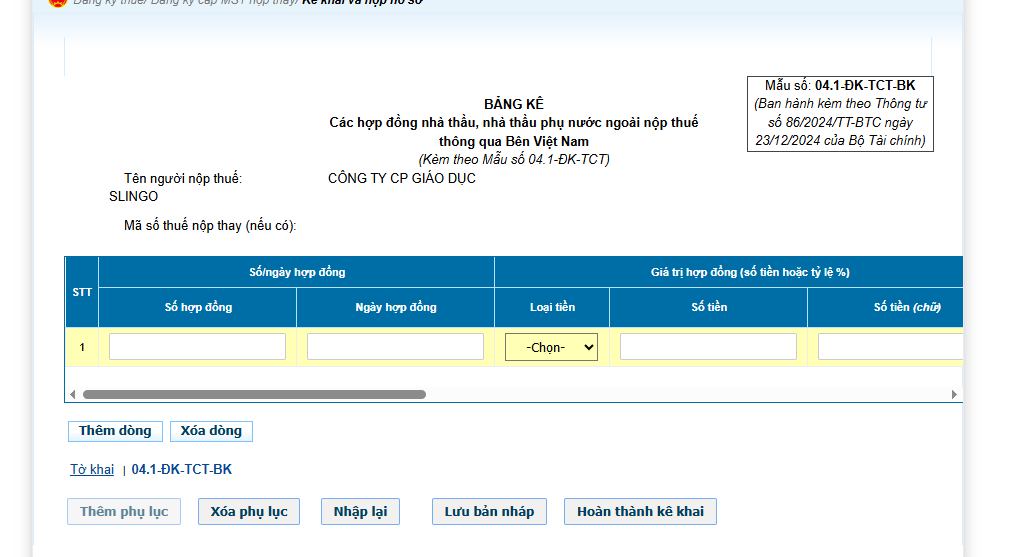Open the Loại tiền currency dropdown

[551, 347]
